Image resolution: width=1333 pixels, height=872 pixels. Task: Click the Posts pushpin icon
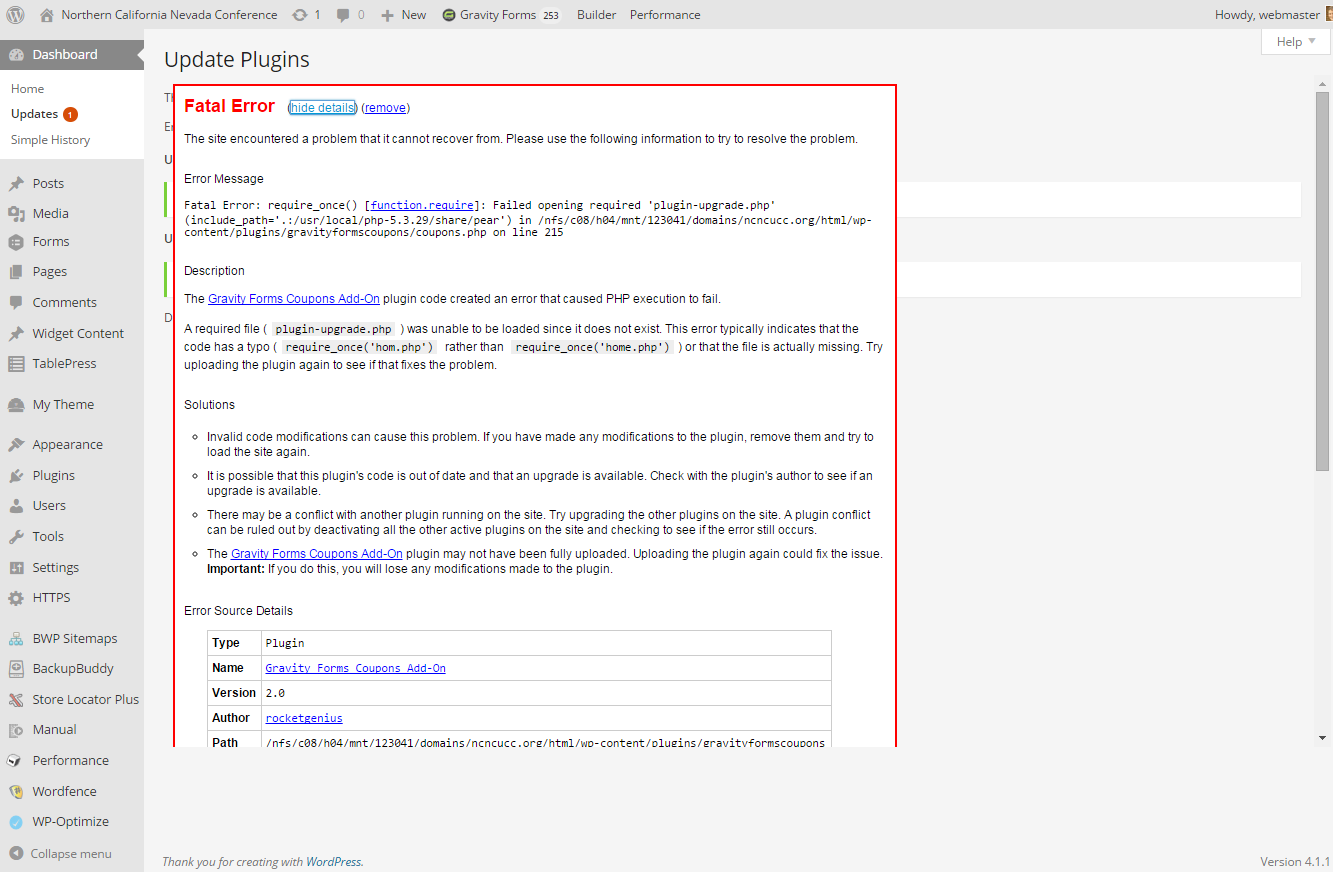click(16, 183)
